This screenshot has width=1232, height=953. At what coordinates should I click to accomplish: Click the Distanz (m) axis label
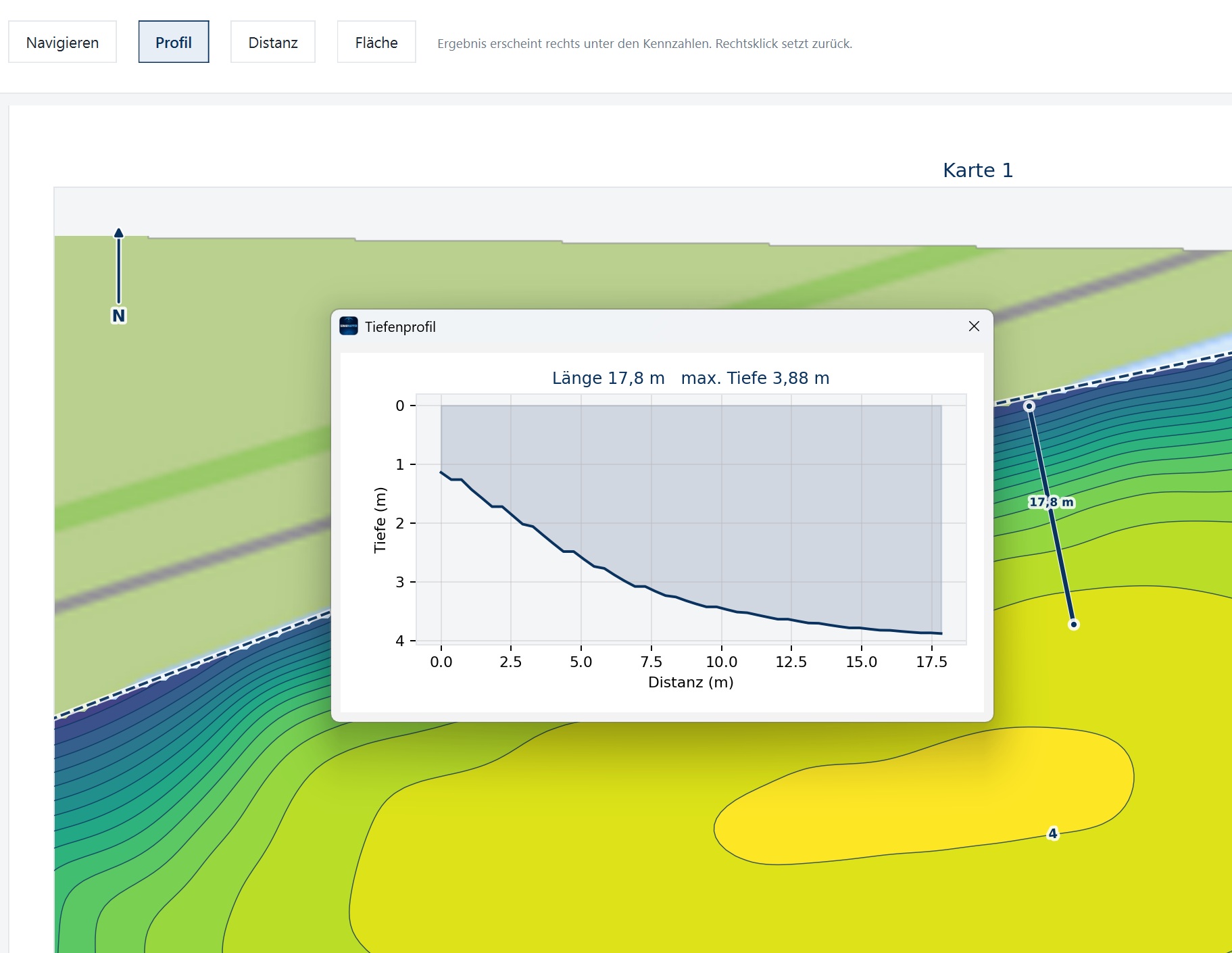[x=691, y=682]
